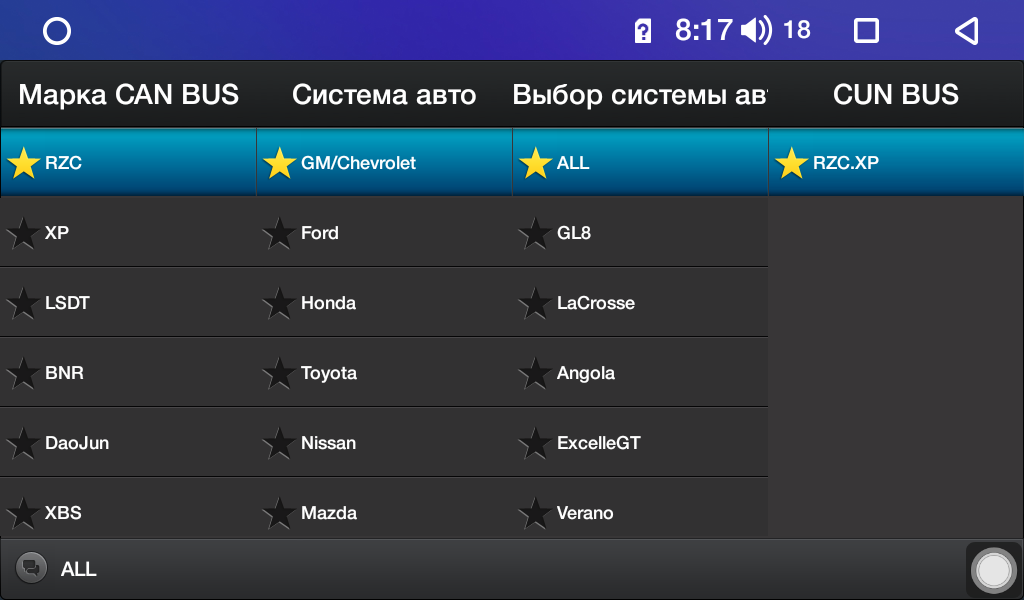Click the chat bubble icon beside ALL
The width and height of the screenshot is (1024, 600).
(x=31, y=567)
